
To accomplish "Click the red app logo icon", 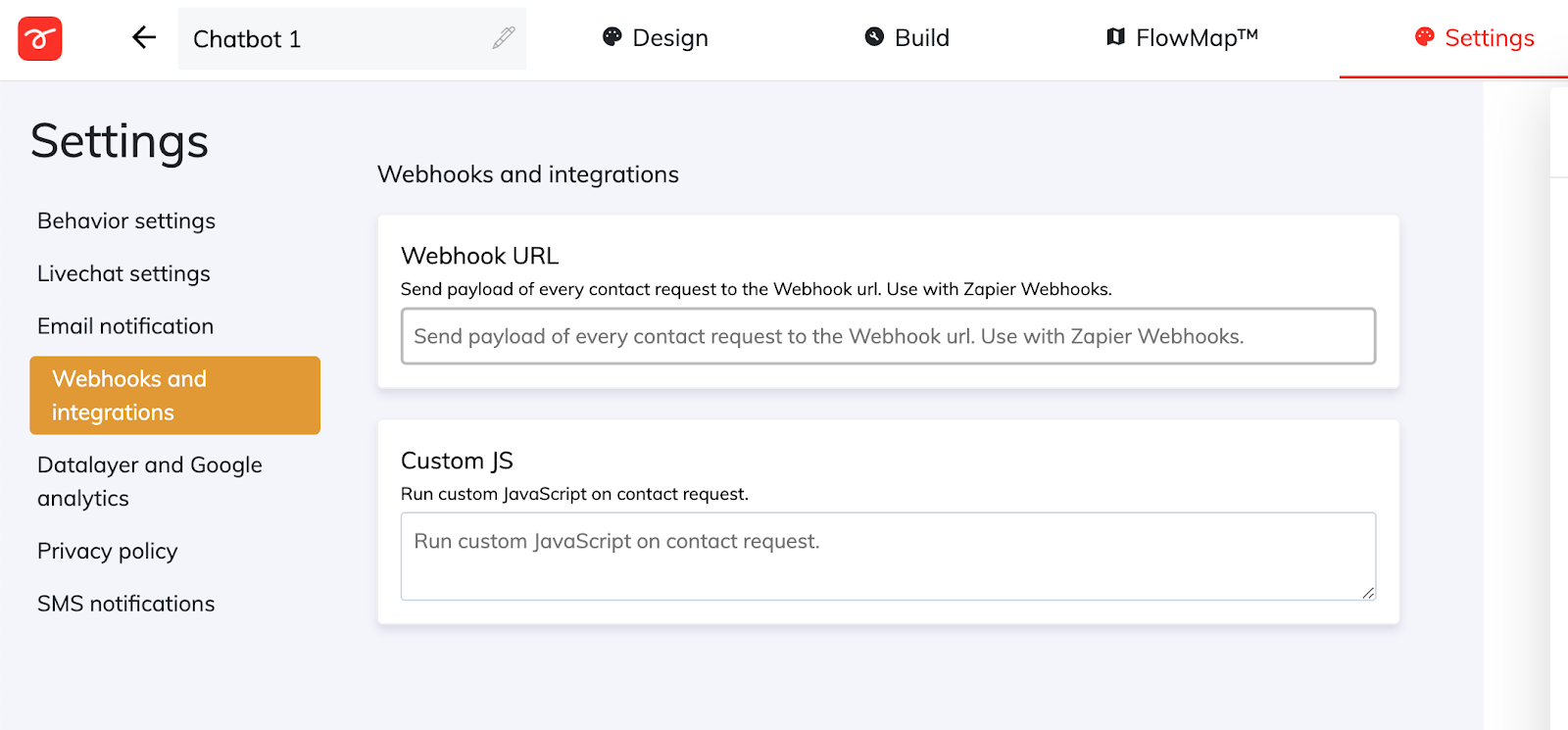I will 40,39.
